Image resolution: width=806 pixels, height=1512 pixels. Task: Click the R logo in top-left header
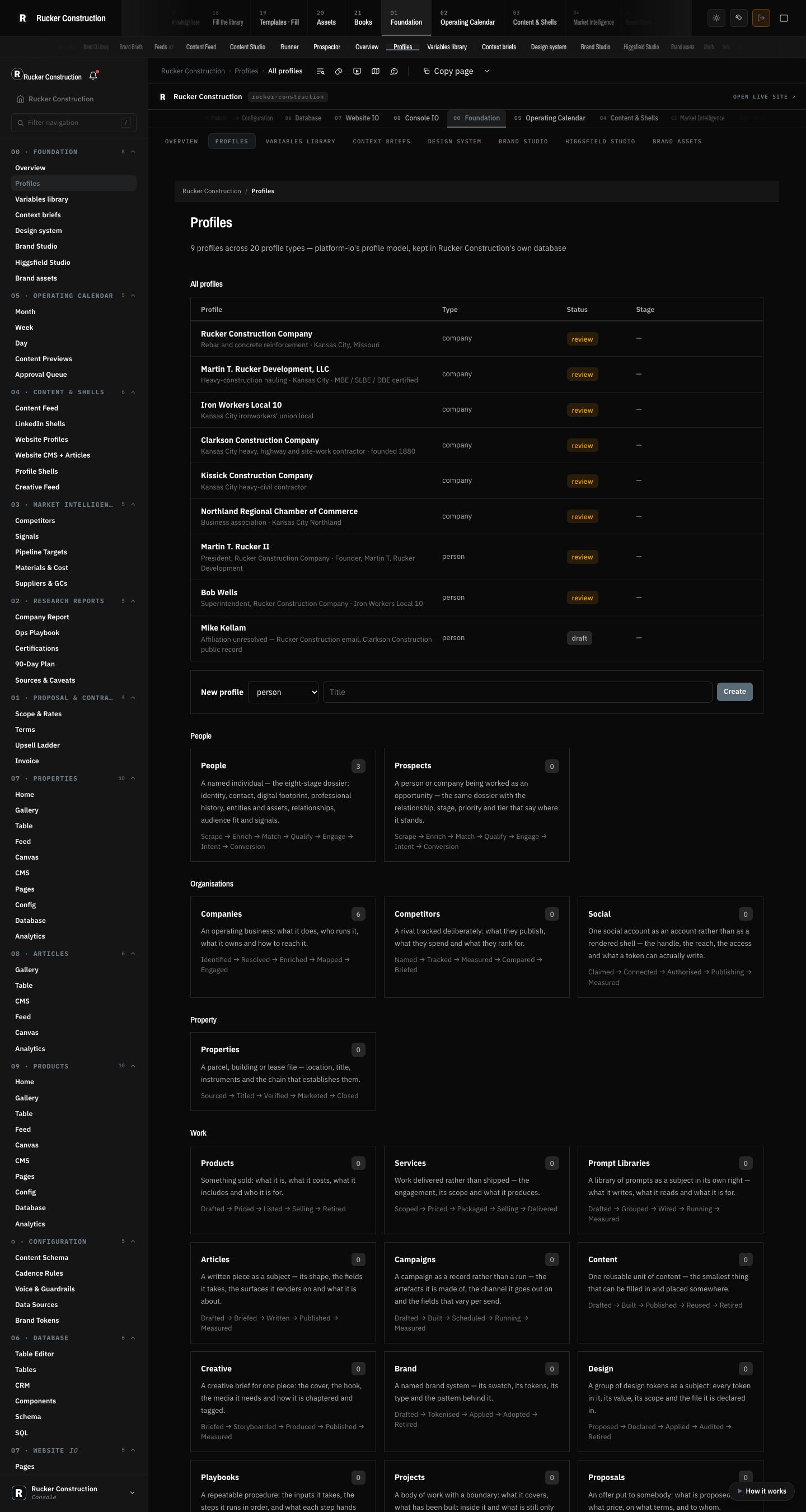coord(23,18)
